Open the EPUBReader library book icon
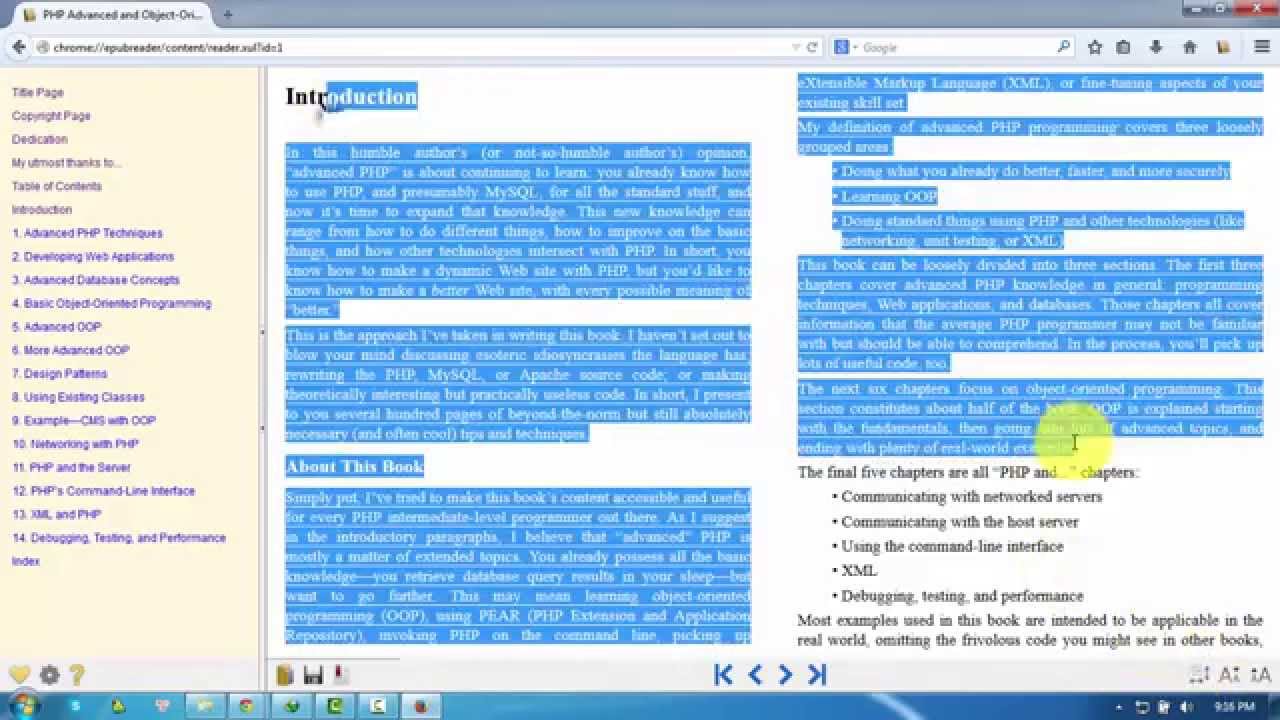 pos(285,675)
